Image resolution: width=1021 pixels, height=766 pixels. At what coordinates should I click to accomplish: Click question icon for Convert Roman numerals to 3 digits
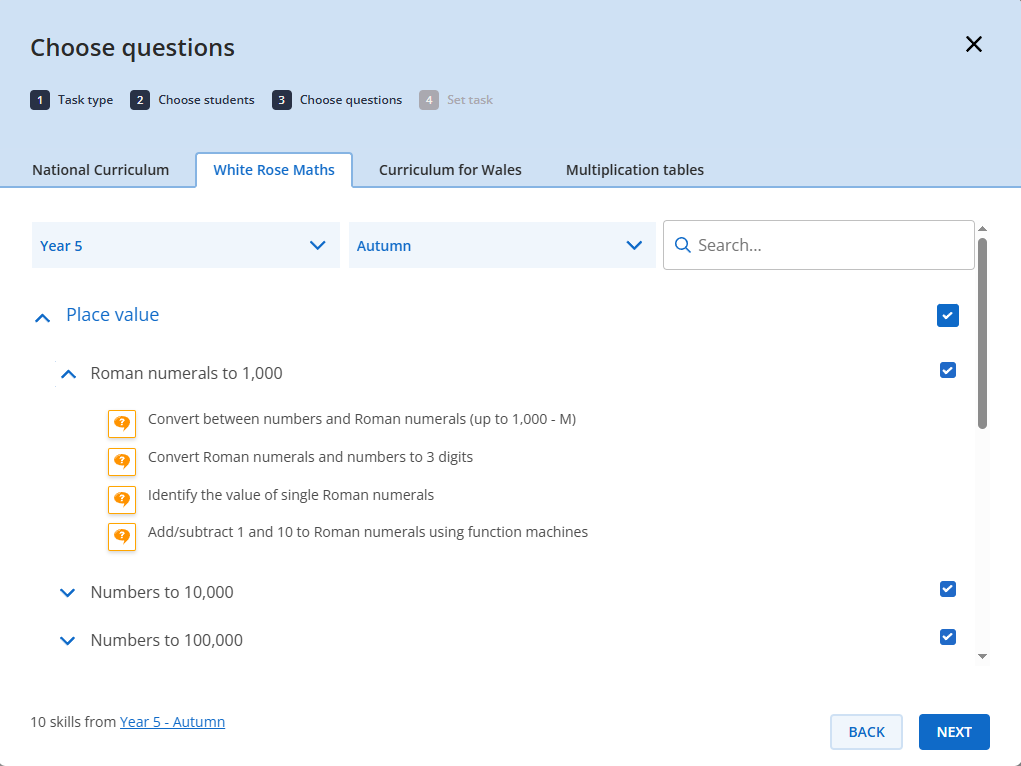121,461
